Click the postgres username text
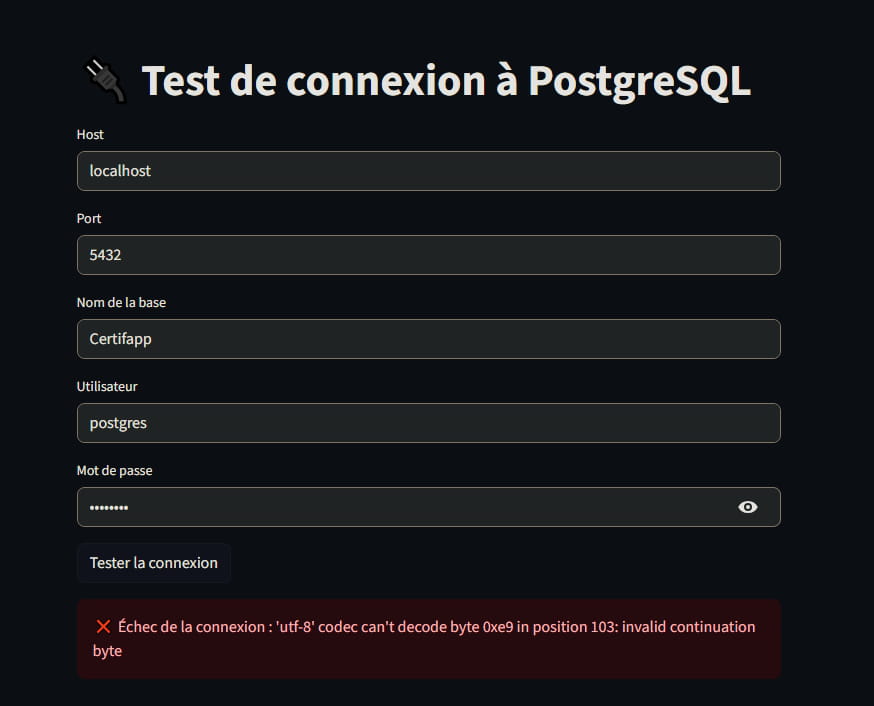Image resolution: width=874 pixels, height=706 pixels. click(118, 423)
